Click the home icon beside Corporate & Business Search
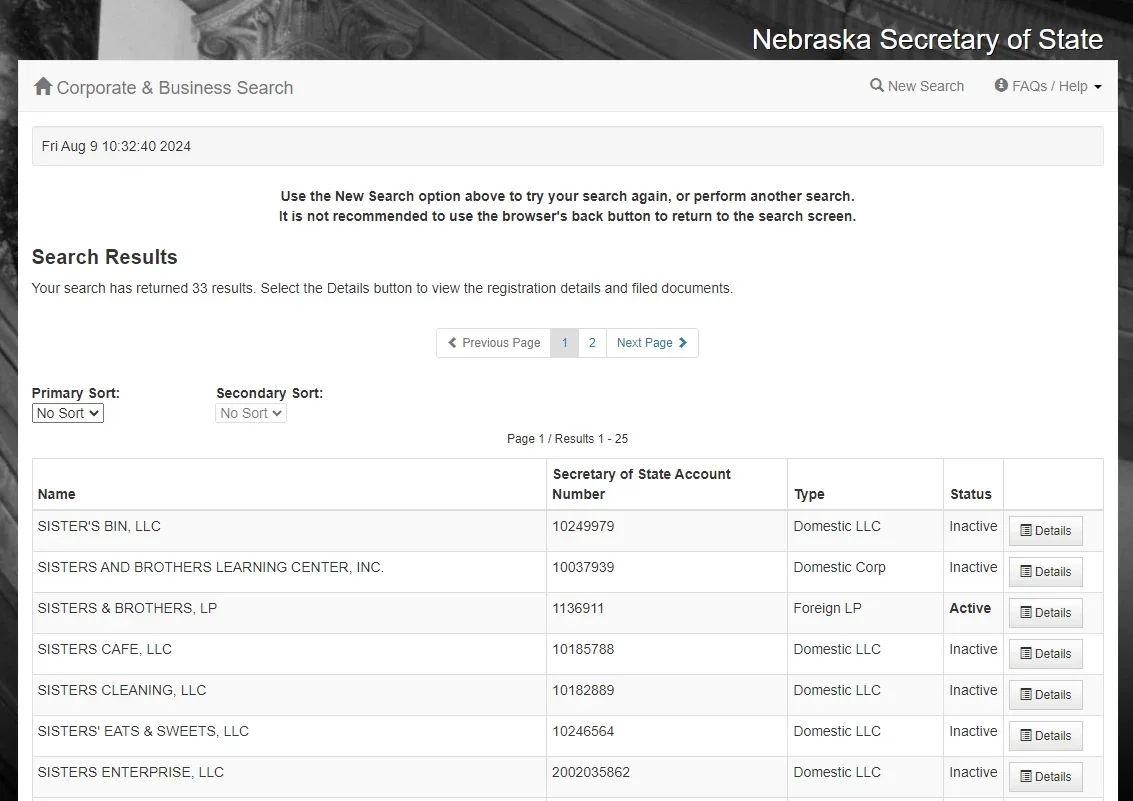1133x801 pixels. (43, 86)
